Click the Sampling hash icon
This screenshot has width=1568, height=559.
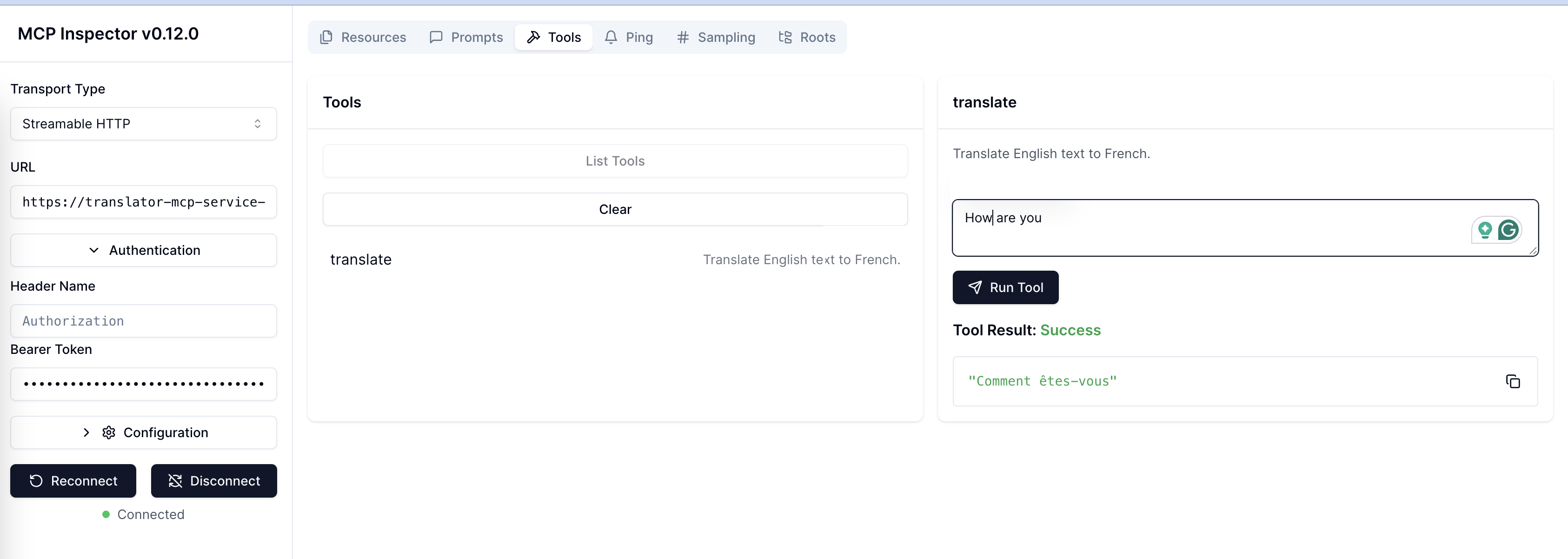(x=683, y=37)
